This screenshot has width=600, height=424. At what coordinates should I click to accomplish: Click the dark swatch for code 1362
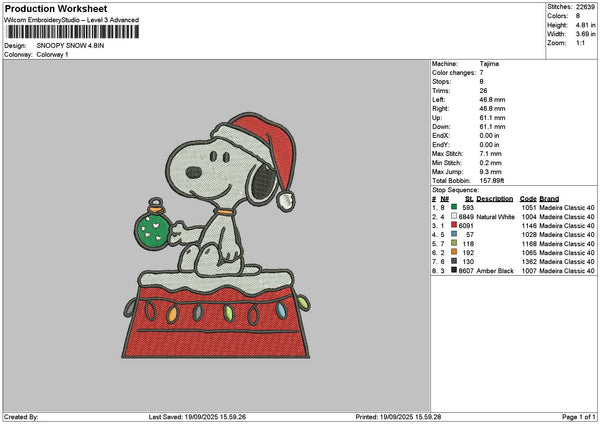tap(454, 261)
